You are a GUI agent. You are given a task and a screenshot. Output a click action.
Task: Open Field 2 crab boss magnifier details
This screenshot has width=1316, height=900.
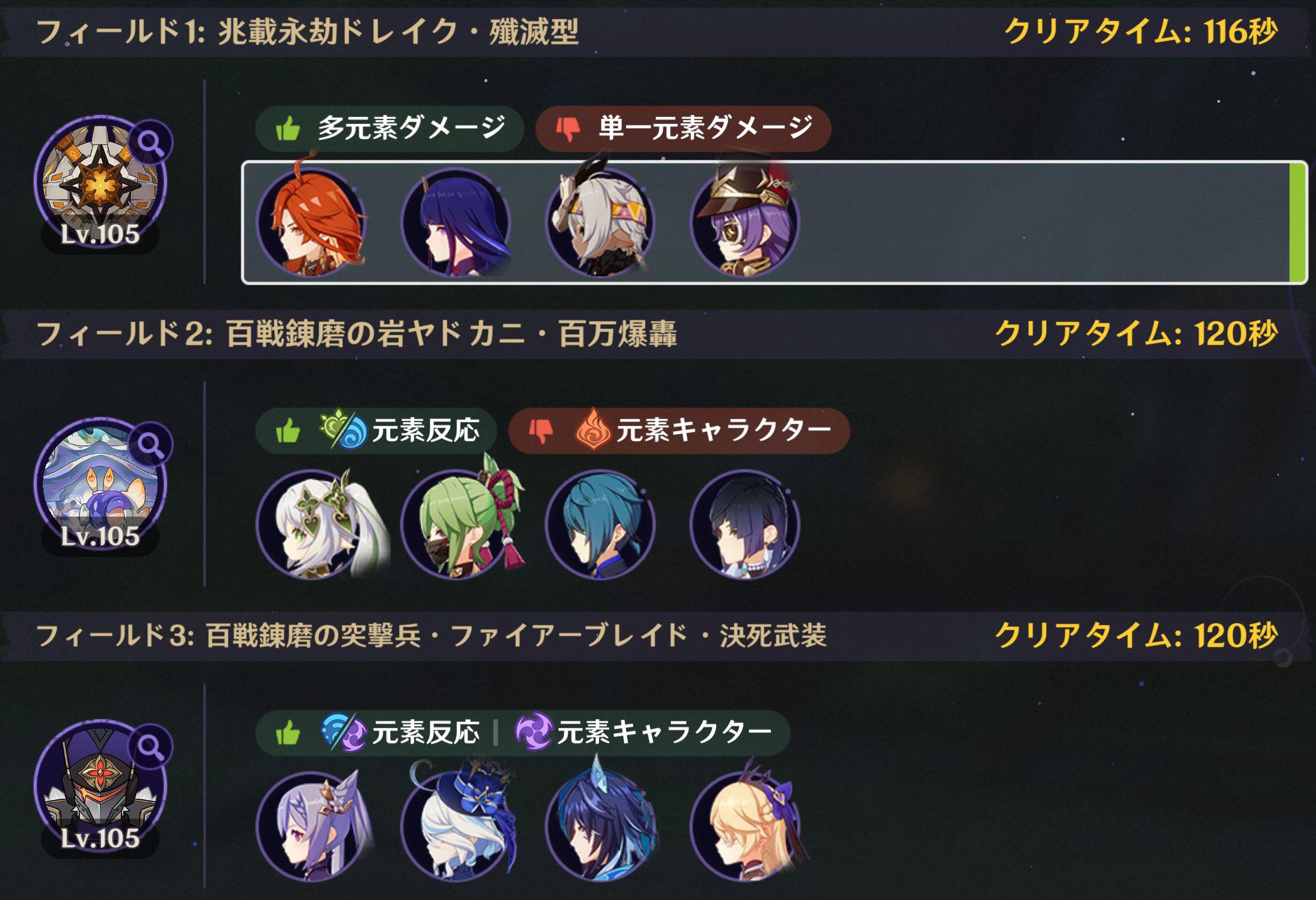pyautogui.click(x=150, y=445)
